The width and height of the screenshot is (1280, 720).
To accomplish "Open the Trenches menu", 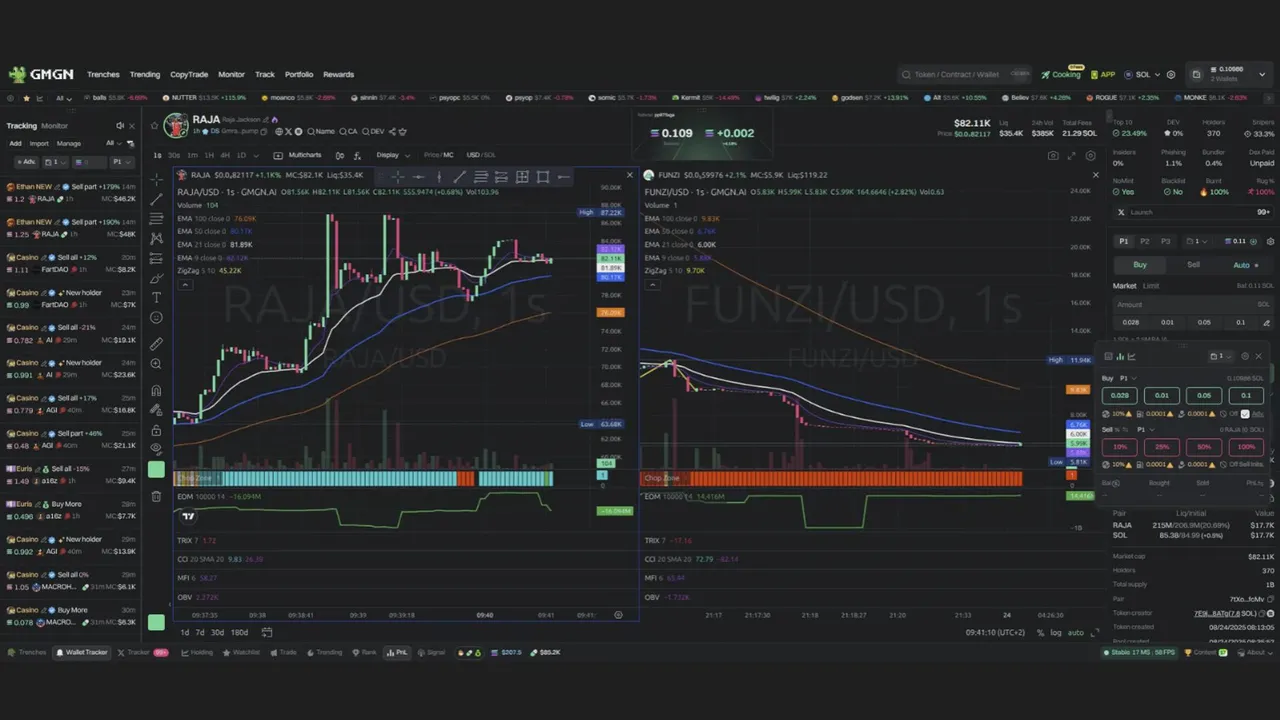I will pos(103,74).
